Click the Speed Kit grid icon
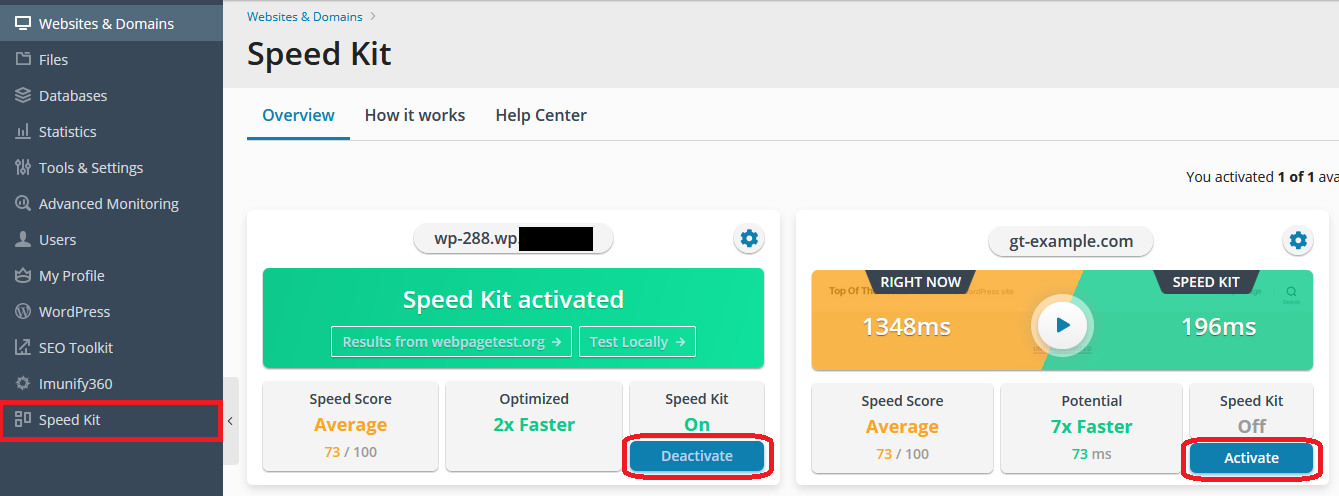The width and height of the screenshot is (1339, 496). pos(23,420)
